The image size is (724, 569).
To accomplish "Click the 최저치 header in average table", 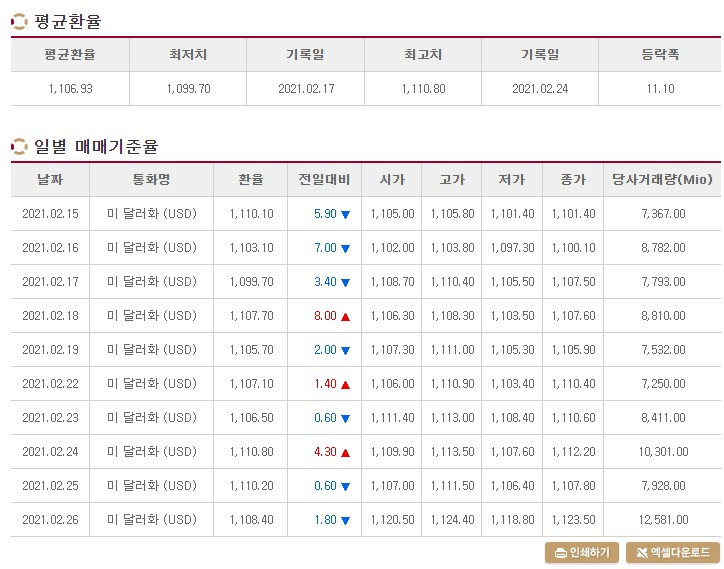I will 188,55.
